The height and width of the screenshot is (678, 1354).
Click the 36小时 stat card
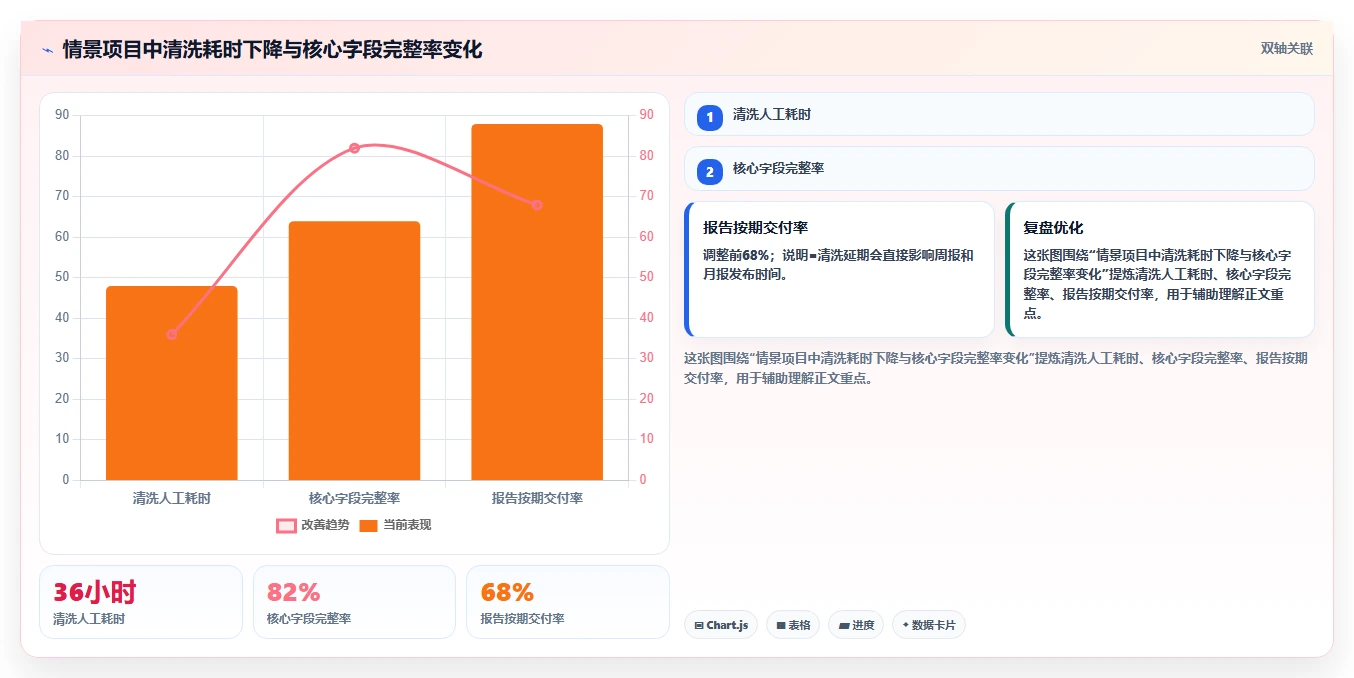(141, 602)
